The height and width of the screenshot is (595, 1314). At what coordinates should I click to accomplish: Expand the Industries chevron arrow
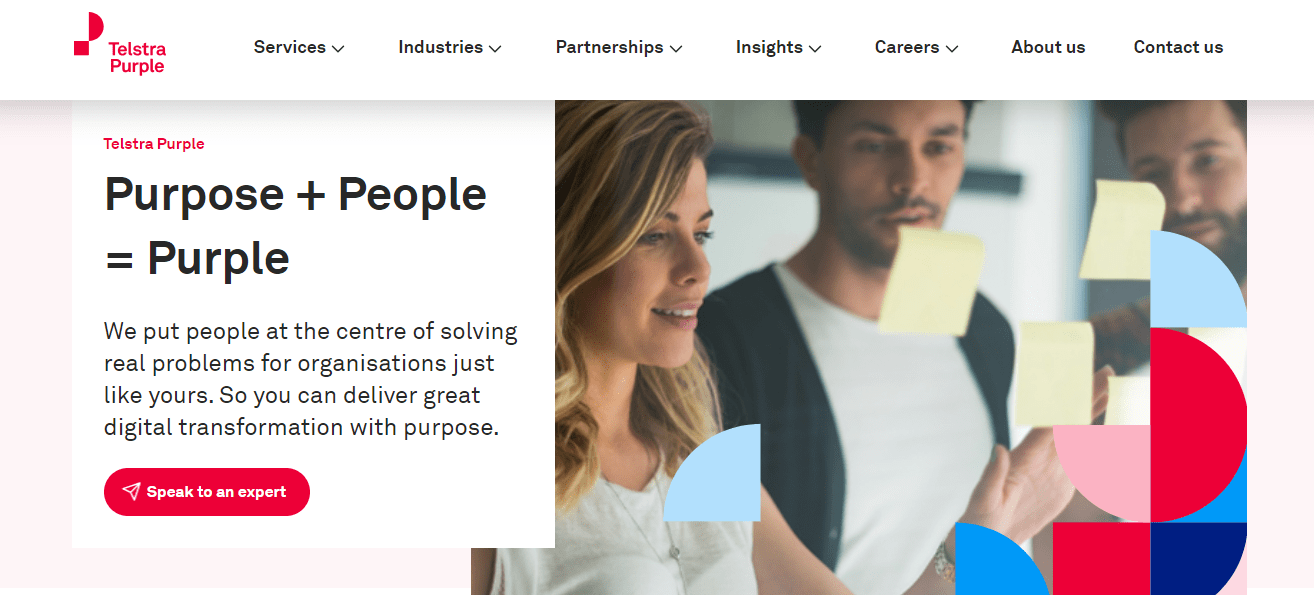[495, 48]
